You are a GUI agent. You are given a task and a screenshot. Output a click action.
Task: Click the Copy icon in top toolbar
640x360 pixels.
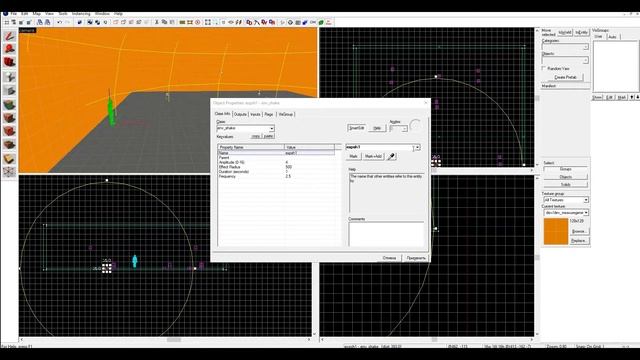[x=164, y=22]
